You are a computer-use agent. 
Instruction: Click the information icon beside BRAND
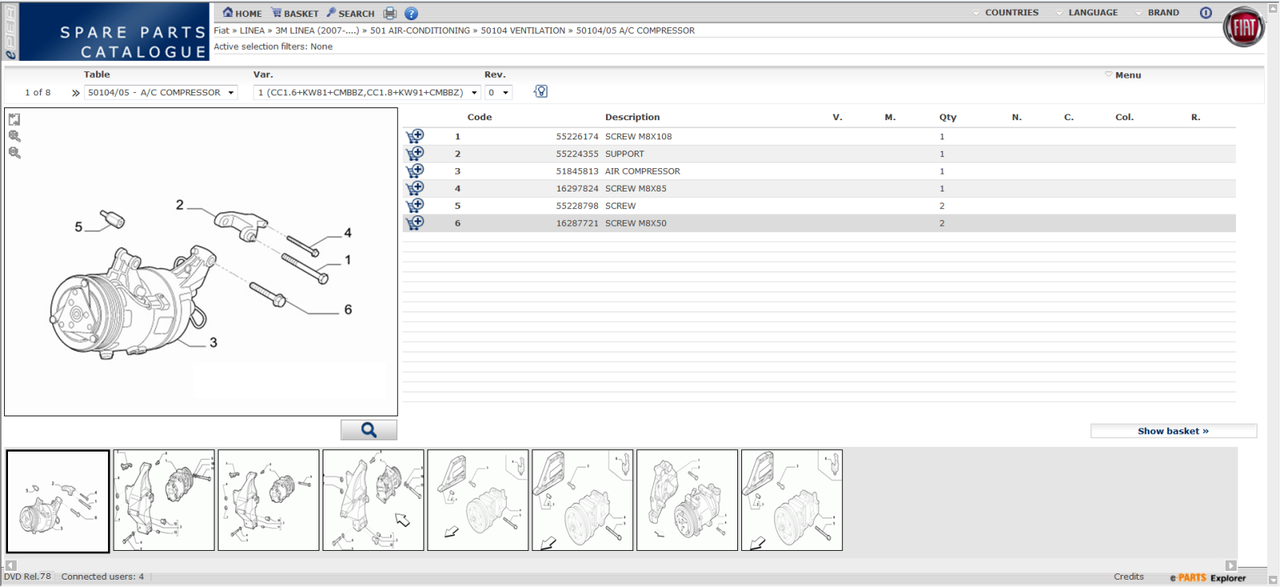tap(1205, 13)
